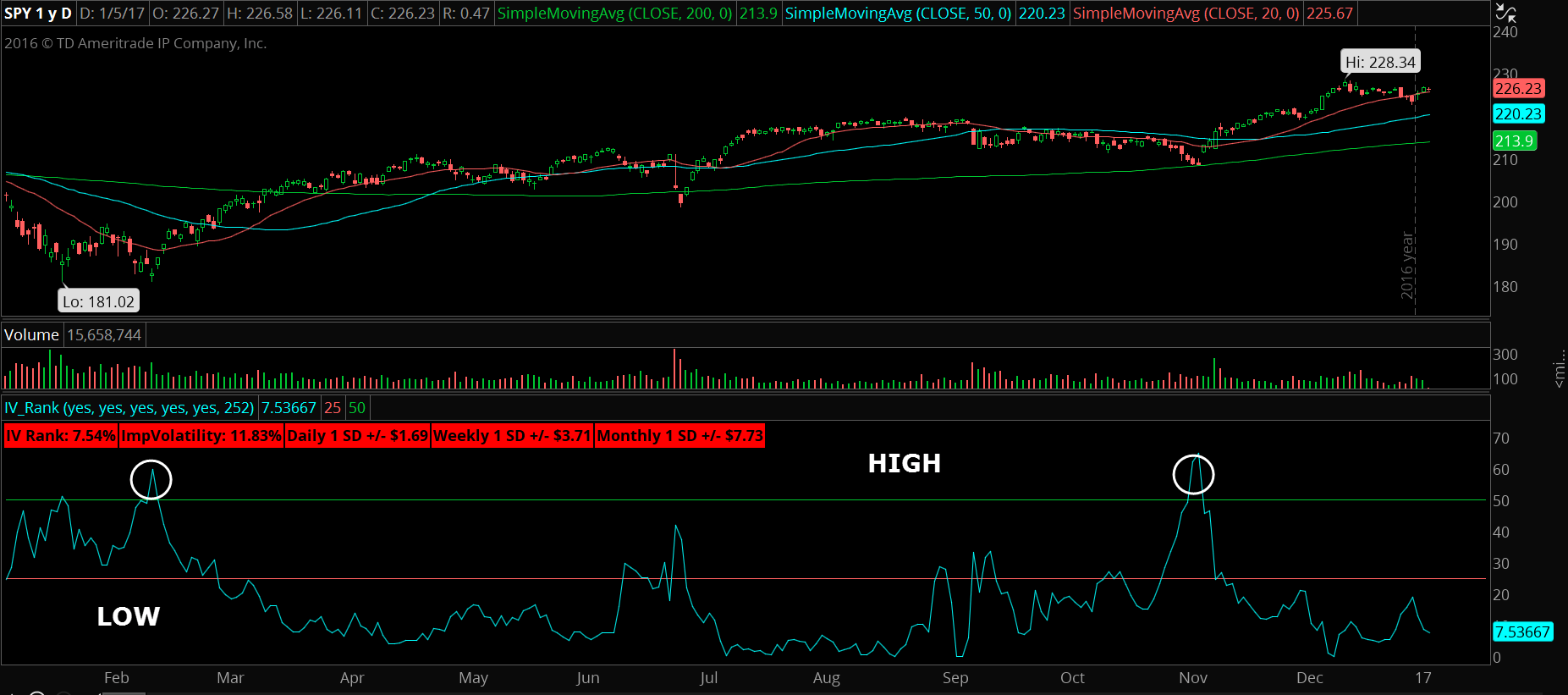Image resolution: width=1568 pixels, height=695 pixels.
Task: Click the red 226.23 bubble on price axis
Action: point(1518,88)
